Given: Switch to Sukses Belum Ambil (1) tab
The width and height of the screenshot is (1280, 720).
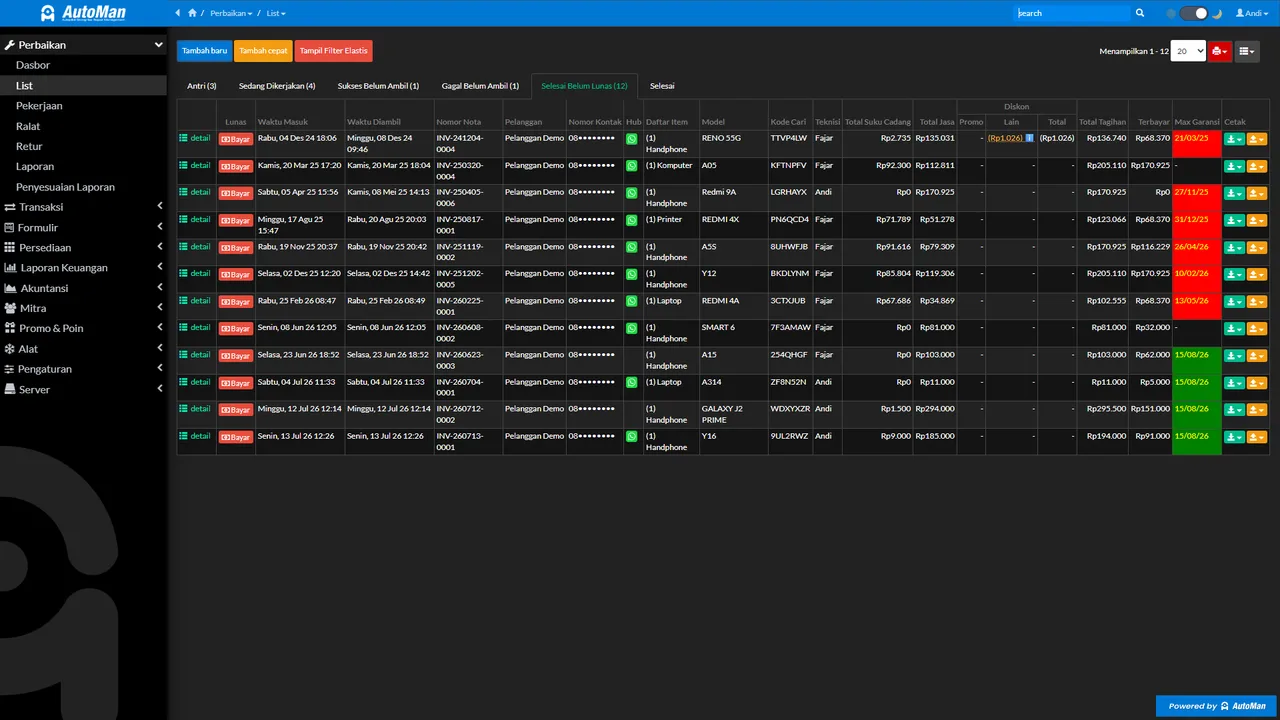Looking at the screenshot, I should coord(378,86).
